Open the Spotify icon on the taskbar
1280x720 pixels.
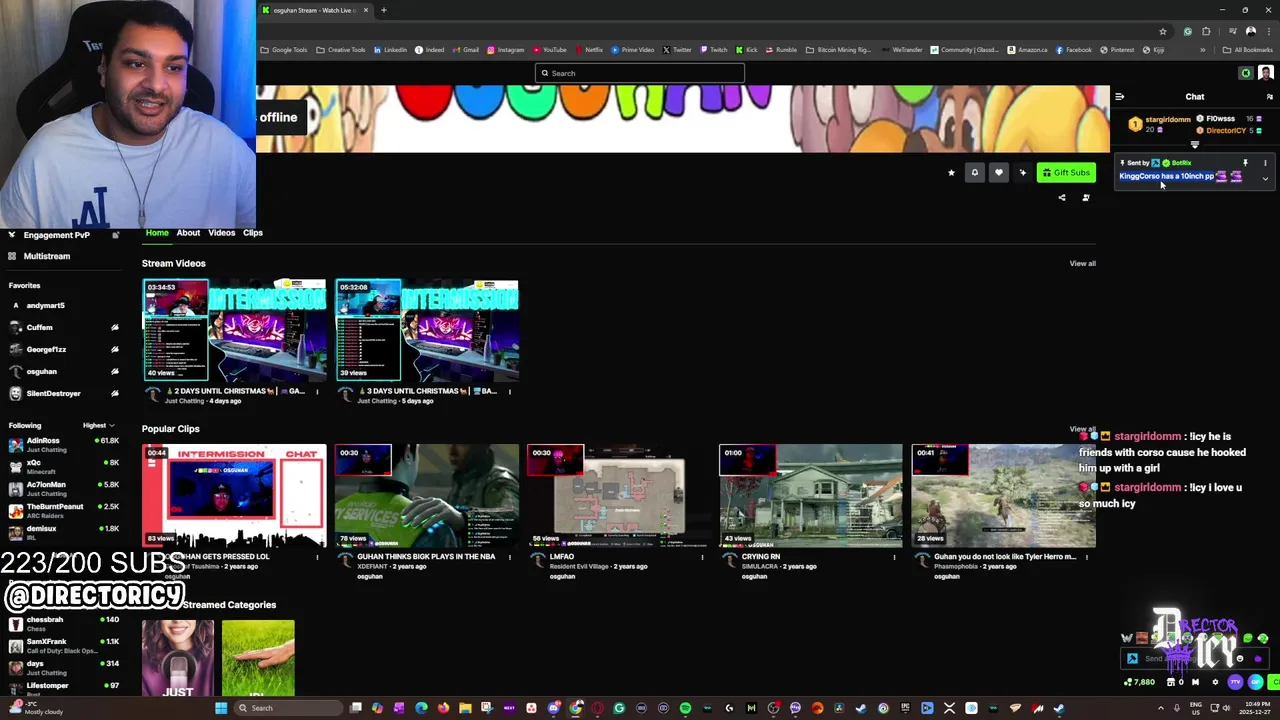click(685, 708)
